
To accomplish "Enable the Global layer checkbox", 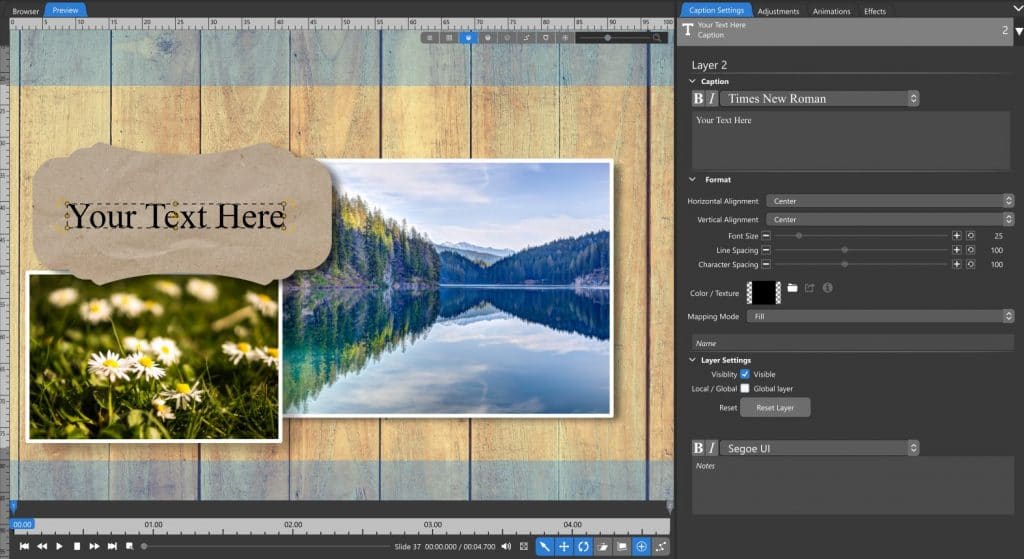I will tap(744, 389).
